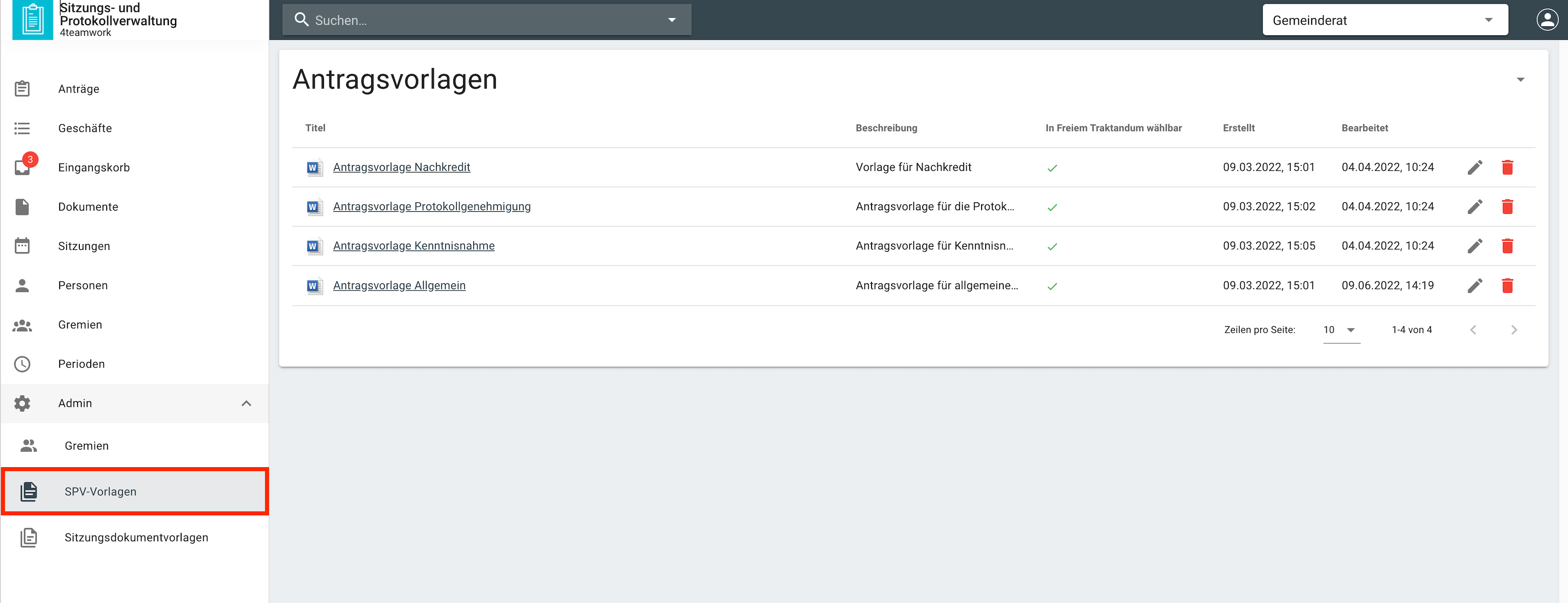Screen dimensions: 1568x603
Task: Open the Antragsvorlagen card menu arrow
Action: coord(1520,80)
